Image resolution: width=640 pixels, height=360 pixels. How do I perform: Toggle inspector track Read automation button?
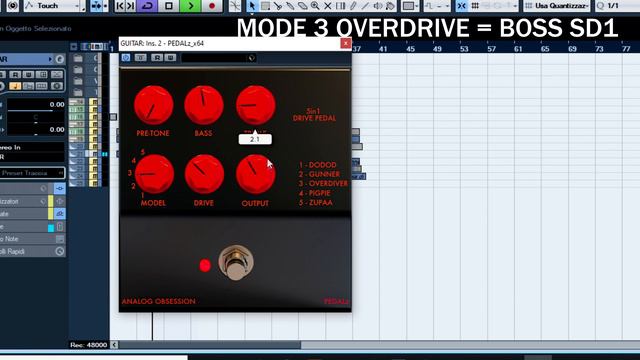pos(15,75)
